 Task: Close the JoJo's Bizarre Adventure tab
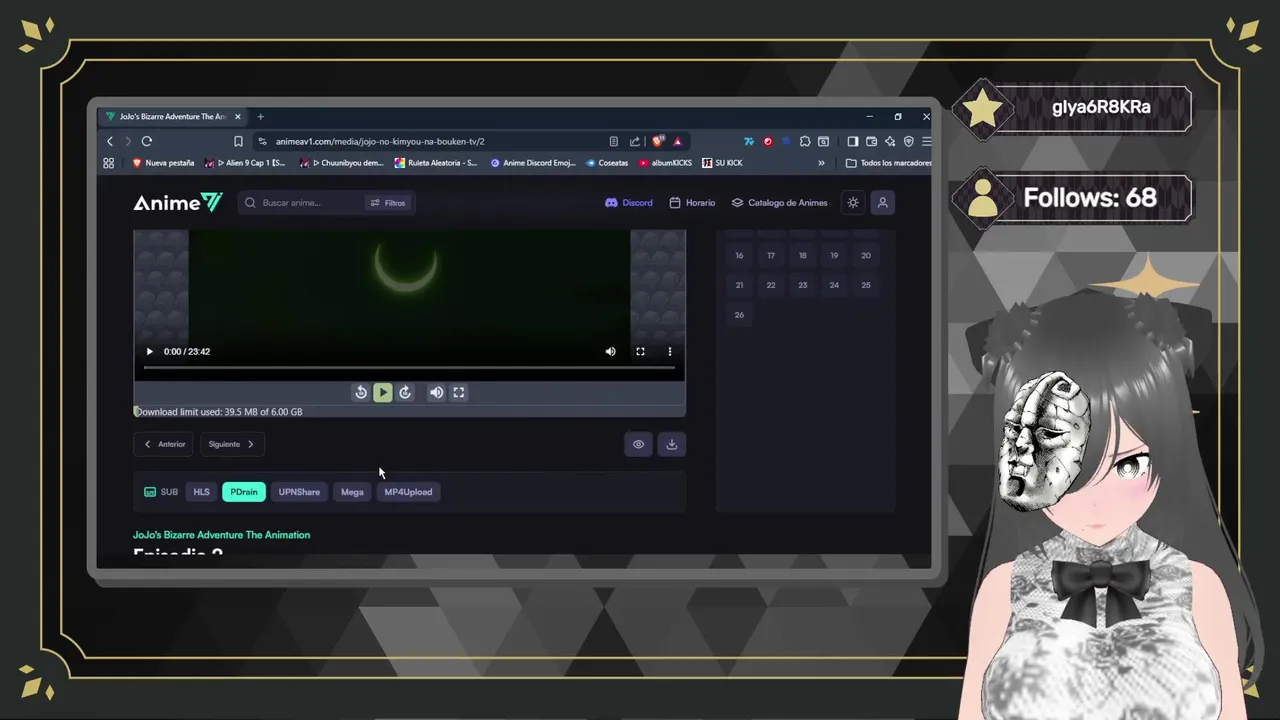[x=237, y=116]
